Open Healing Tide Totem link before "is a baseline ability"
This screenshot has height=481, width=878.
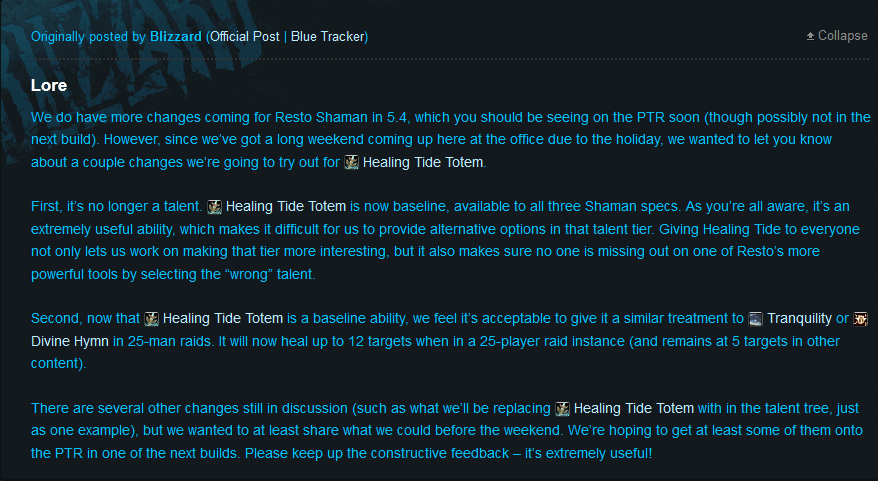pyautogui.click(x=223, y=319)
